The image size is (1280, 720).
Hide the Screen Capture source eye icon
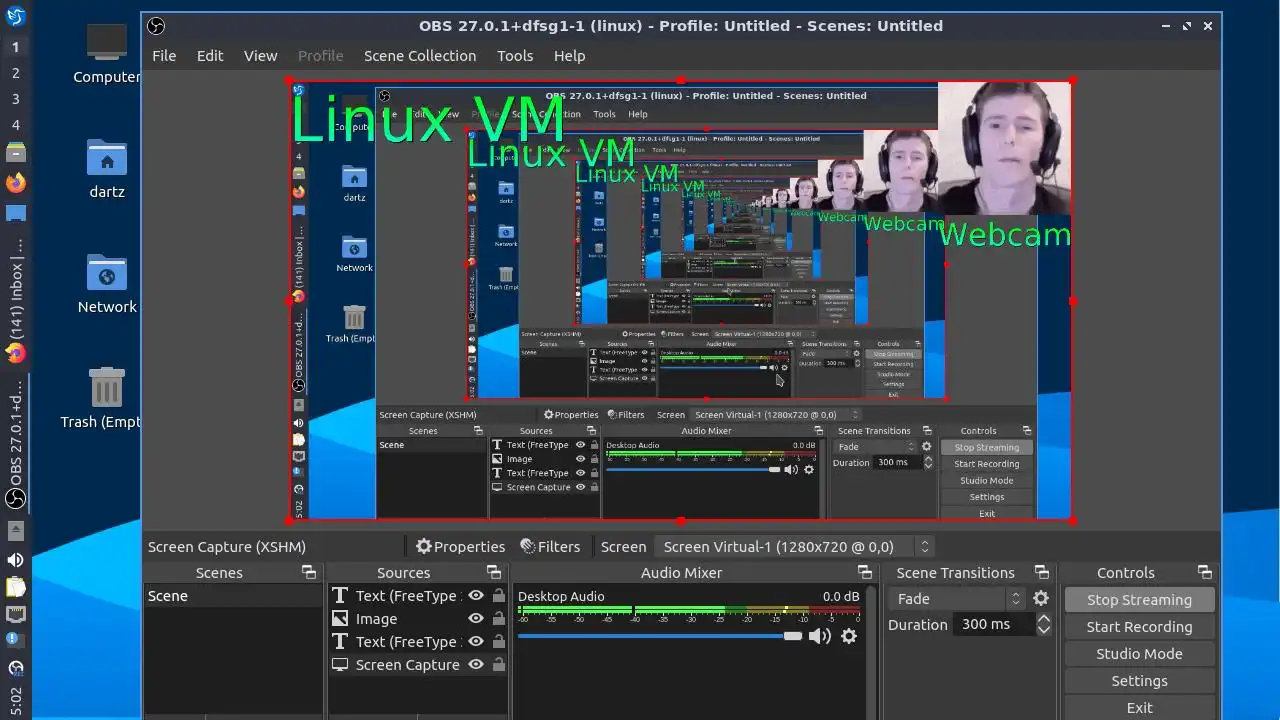point(476,664)
